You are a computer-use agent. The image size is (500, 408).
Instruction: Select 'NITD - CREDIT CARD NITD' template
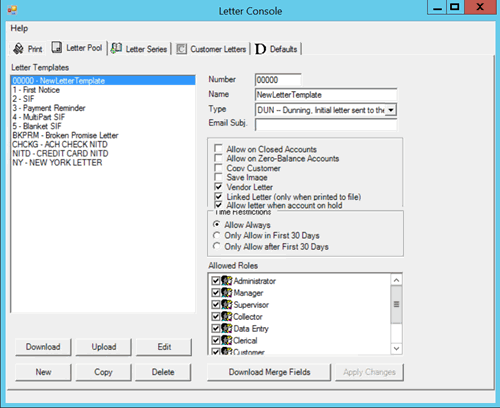103,153
